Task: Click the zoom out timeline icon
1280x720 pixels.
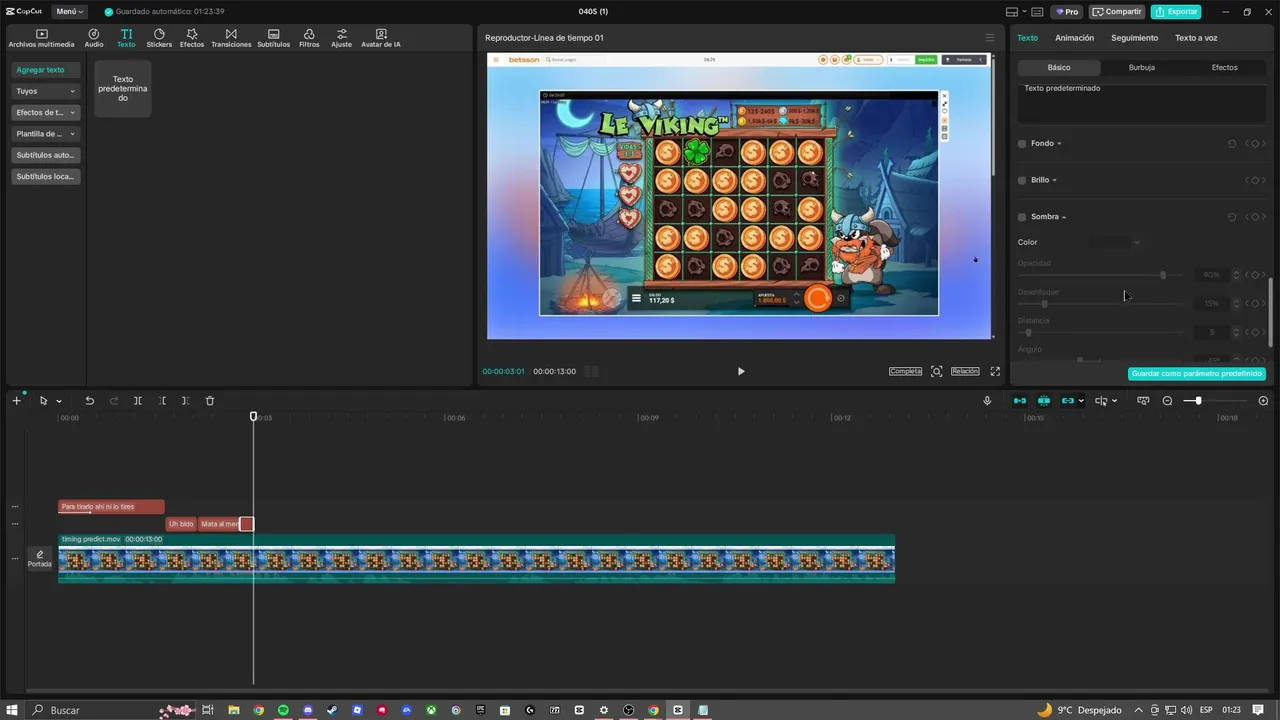Action: click(1167, 401)
